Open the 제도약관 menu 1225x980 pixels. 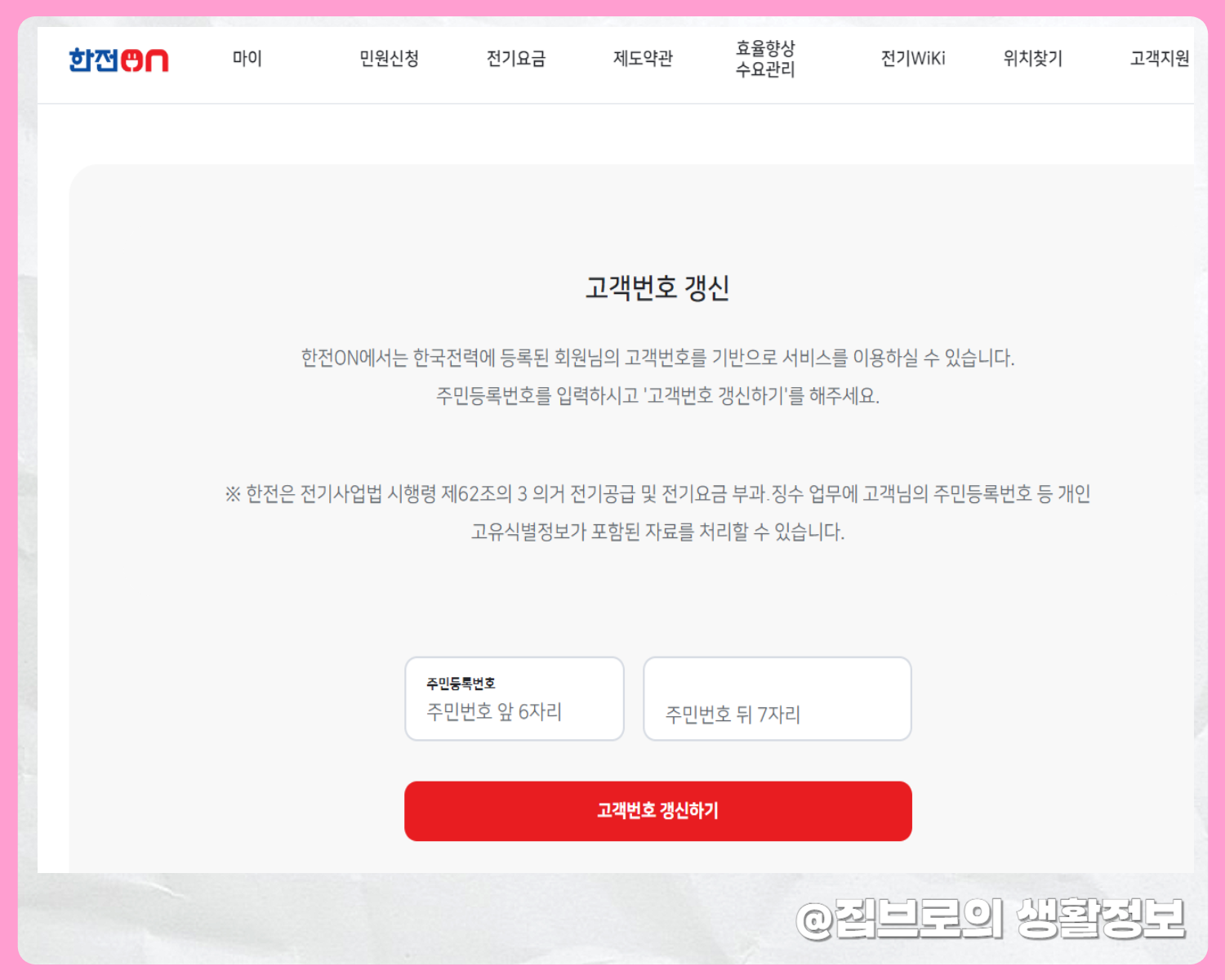click(x=643, y=58)
